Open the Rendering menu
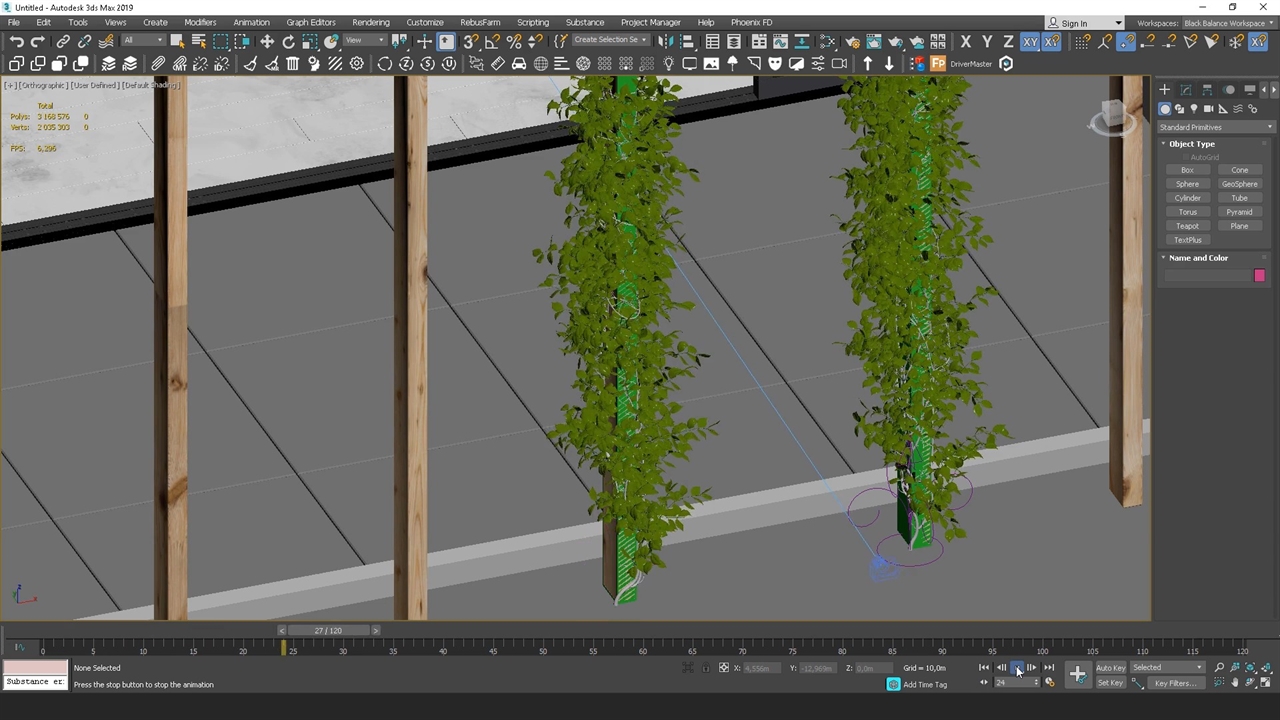Image resolution: width=1280 pixels, height=720 pixels. coord(370,22)
